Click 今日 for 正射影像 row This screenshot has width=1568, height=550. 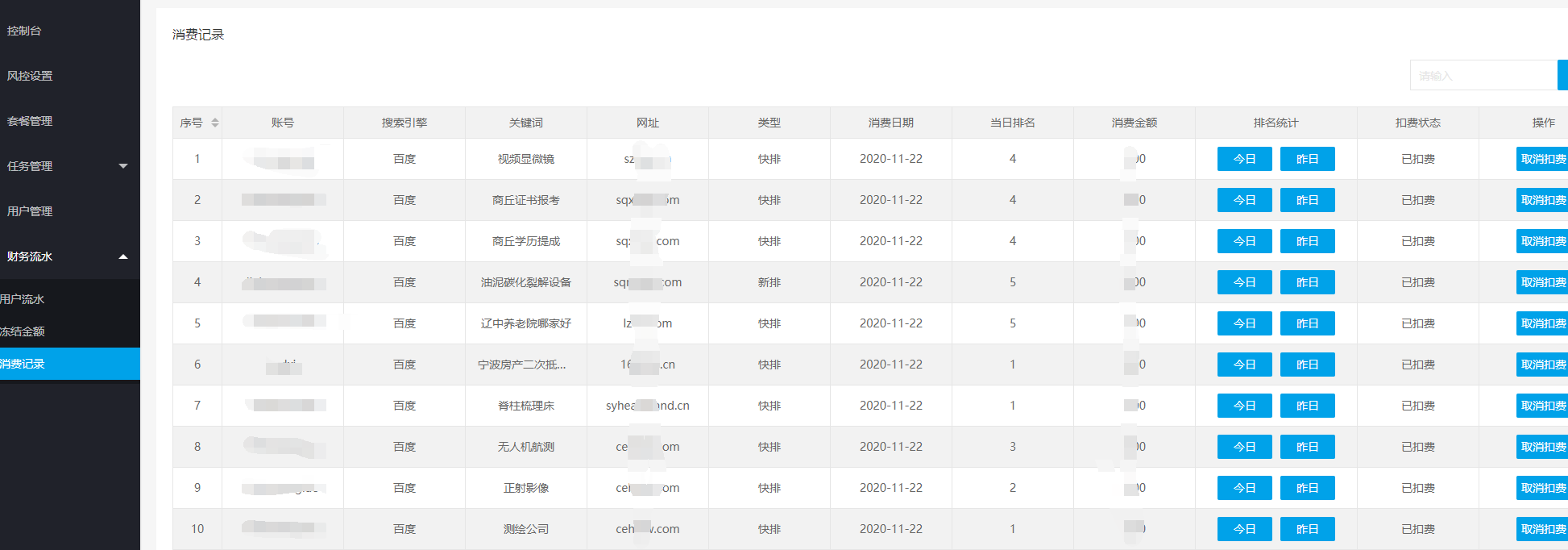coord(1244,488)
